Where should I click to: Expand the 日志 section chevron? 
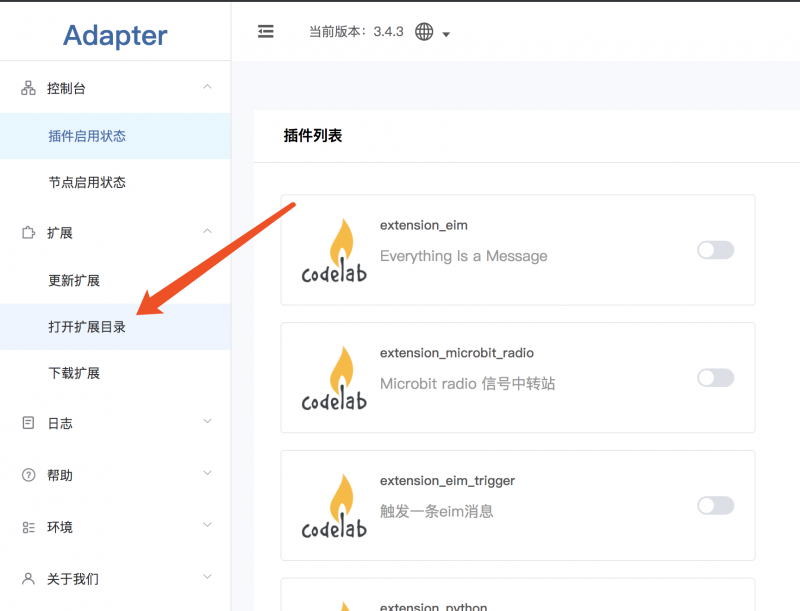tap(207, 421)
